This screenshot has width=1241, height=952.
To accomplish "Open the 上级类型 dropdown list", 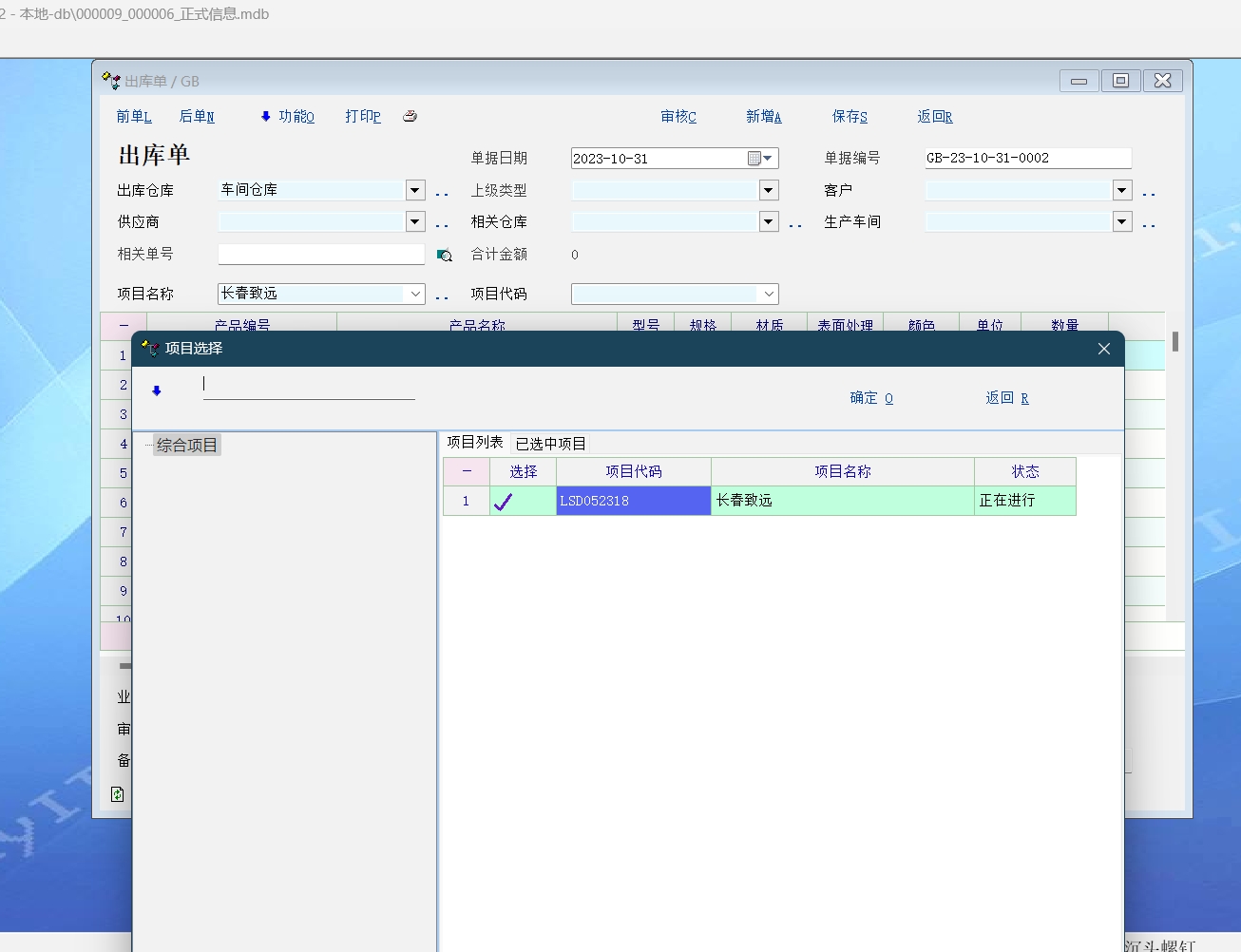I will [x=769, y=190].
